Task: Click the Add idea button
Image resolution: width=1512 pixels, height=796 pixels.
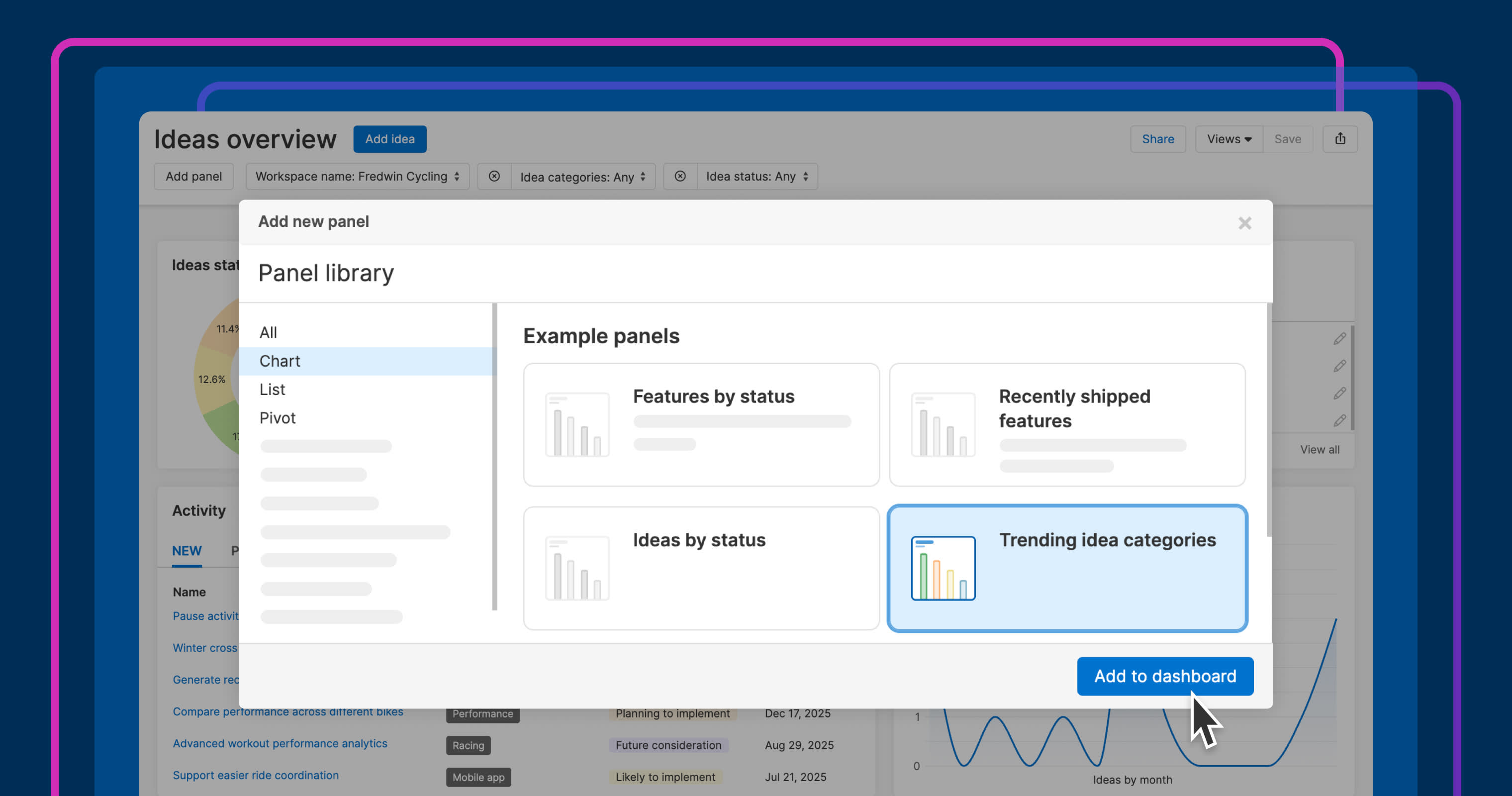Action: [389, 139]
